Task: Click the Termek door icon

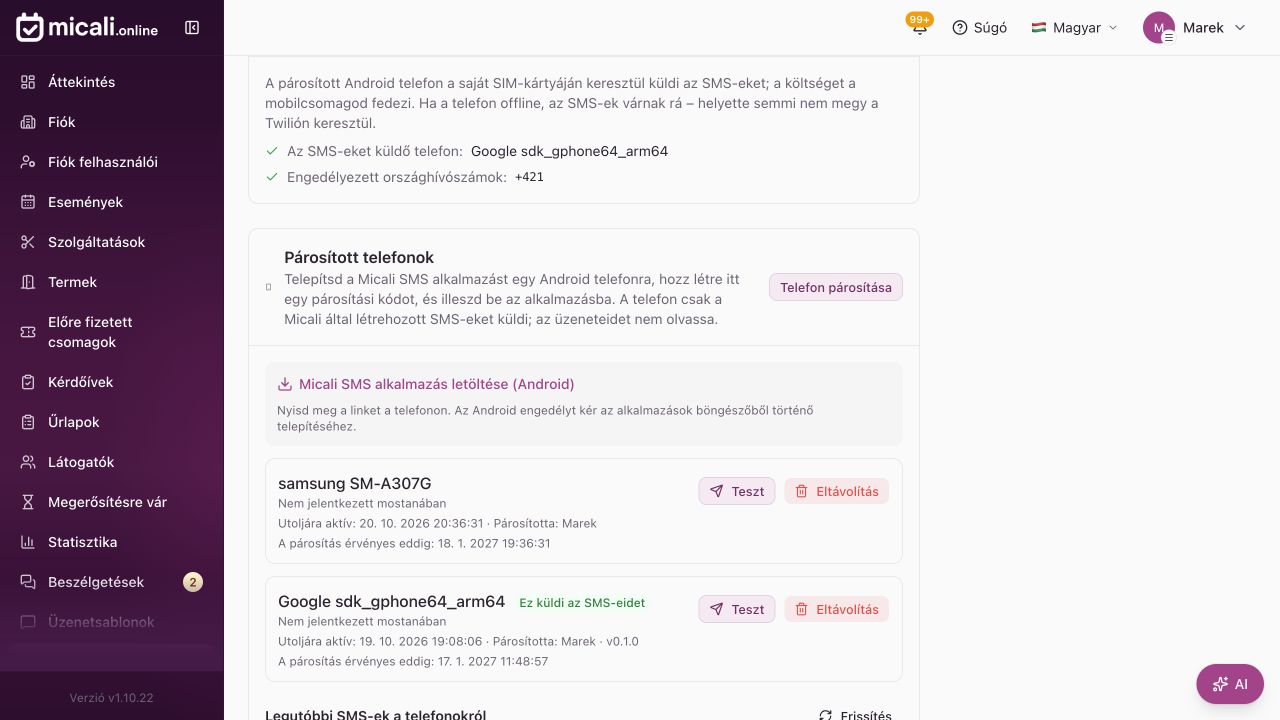Action: coord(28,282)
